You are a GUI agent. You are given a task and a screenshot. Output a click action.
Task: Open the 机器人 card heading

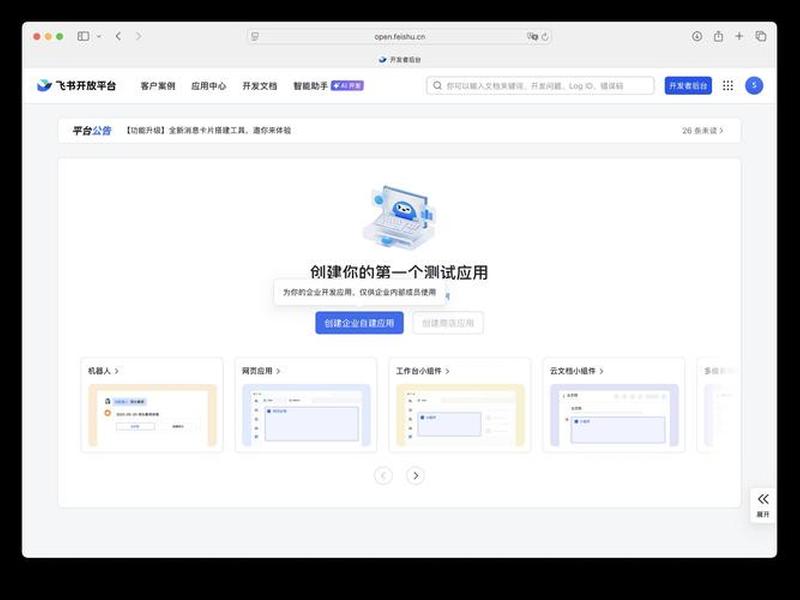coord(104,371)
